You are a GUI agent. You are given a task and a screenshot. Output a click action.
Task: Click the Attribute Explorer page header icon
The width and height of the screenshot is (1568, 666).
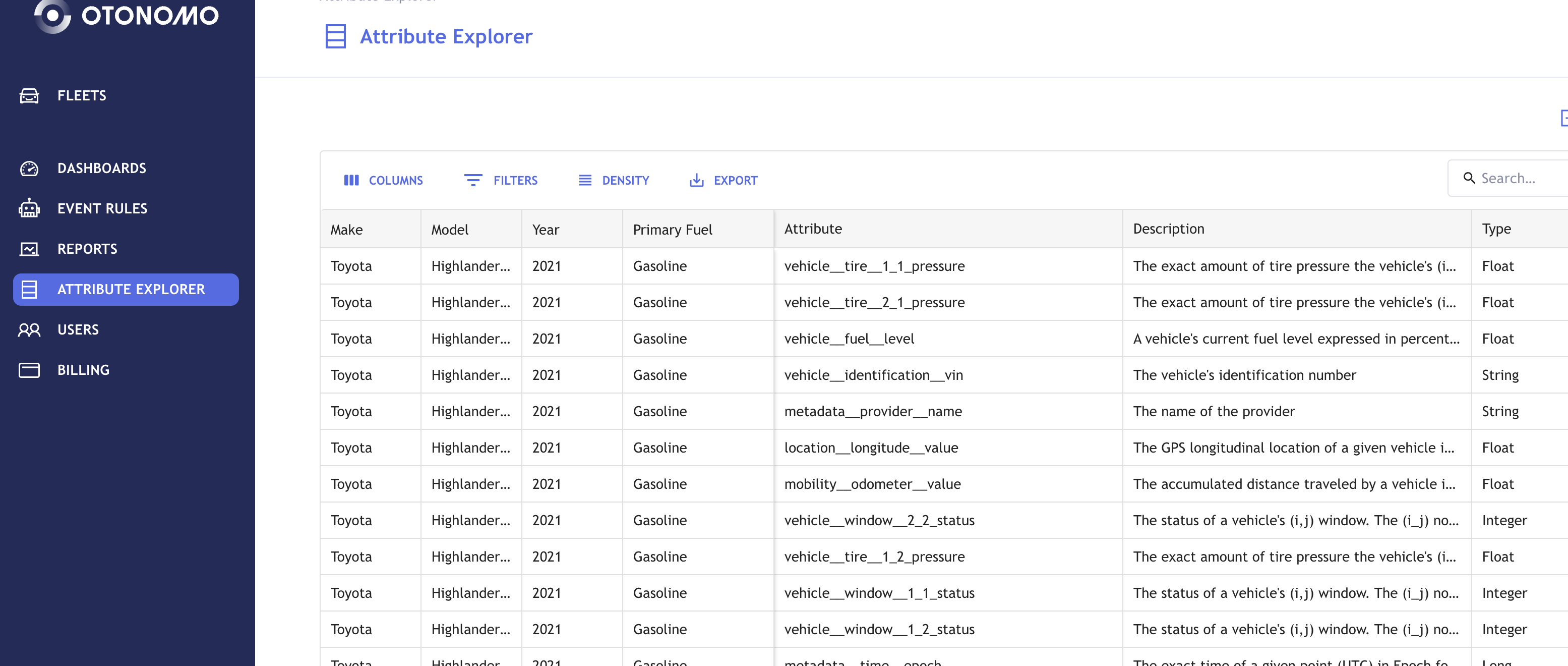[335, 36]
